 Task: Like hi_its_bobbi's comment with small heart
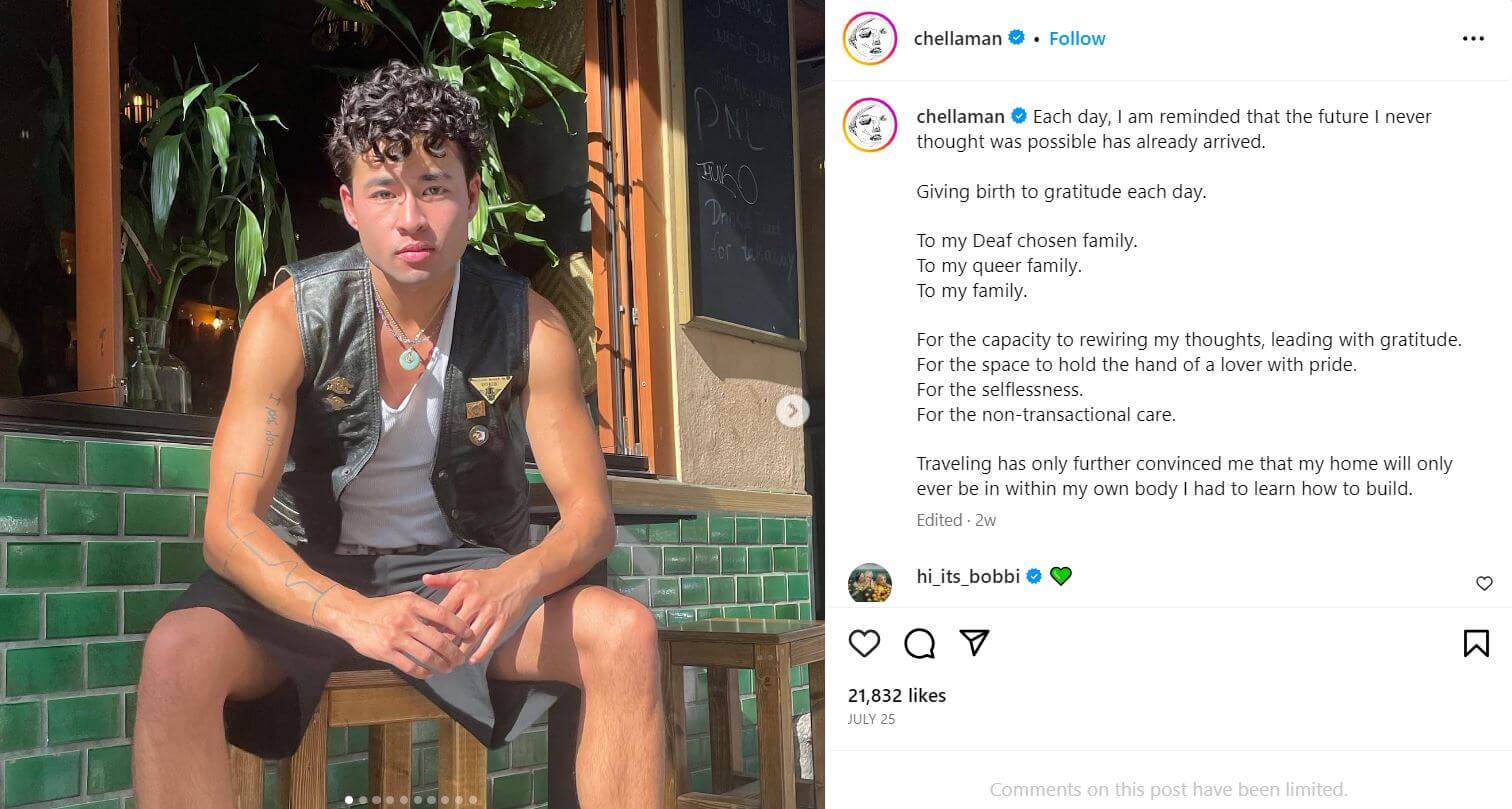point(1484,583)
